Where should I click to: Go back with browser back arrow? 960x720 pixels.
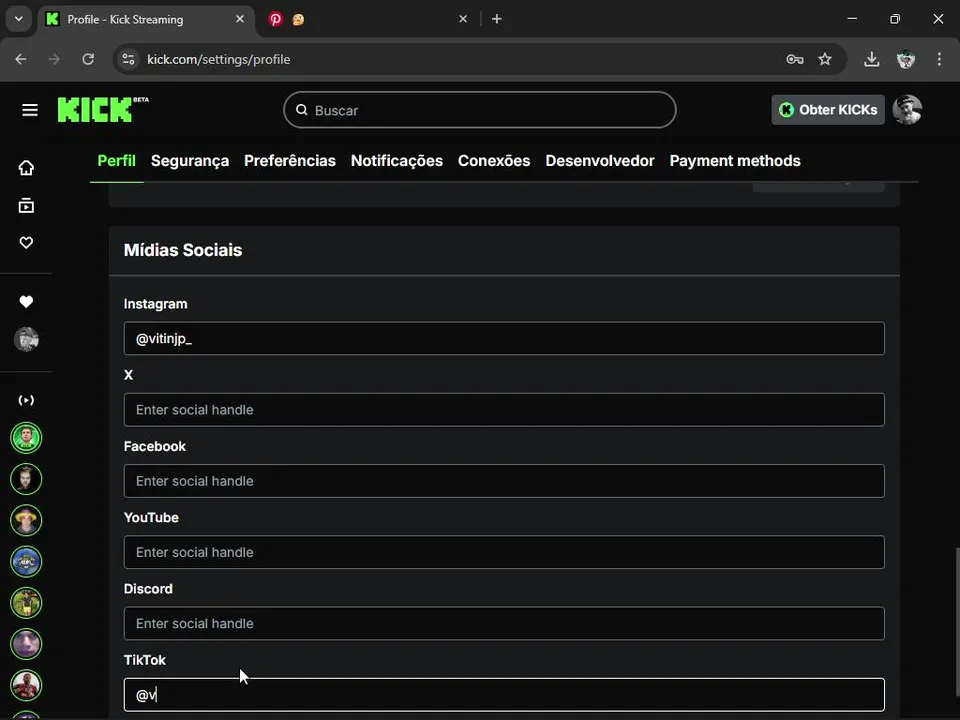(x=21, y=59)
